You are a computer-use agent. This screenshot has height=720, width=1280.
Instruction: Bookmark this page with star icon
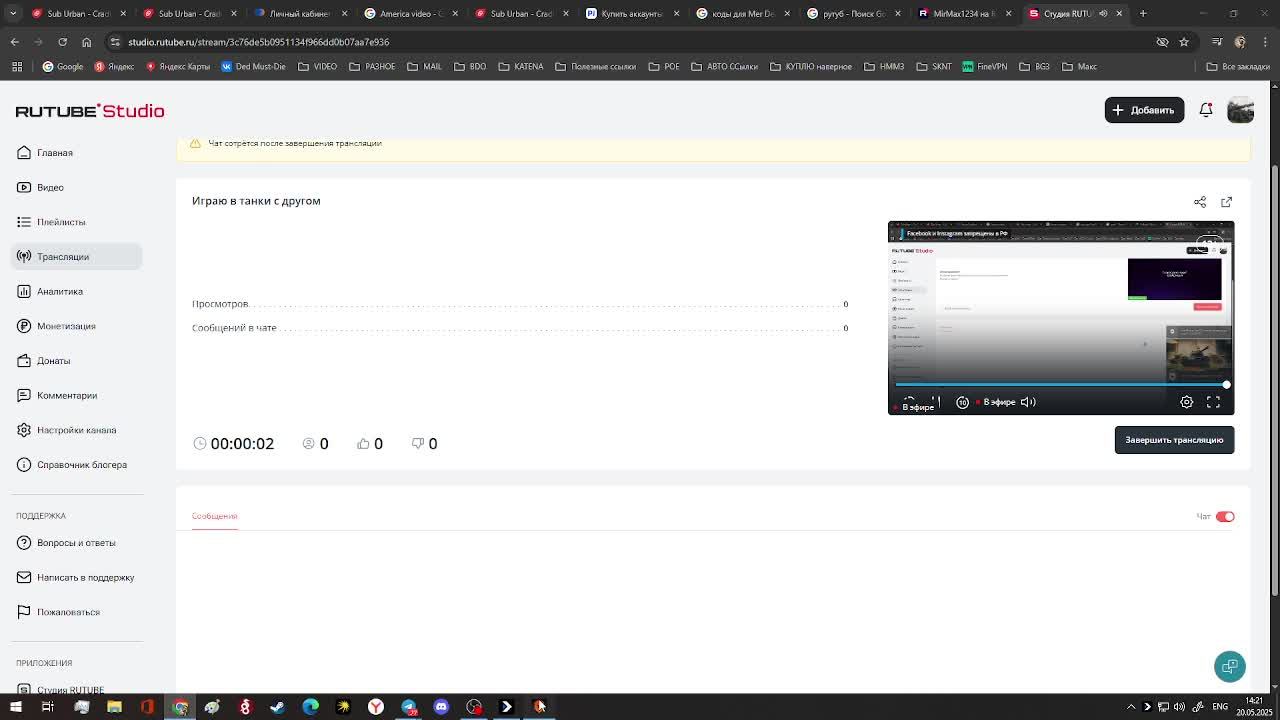coord(1184,42)
